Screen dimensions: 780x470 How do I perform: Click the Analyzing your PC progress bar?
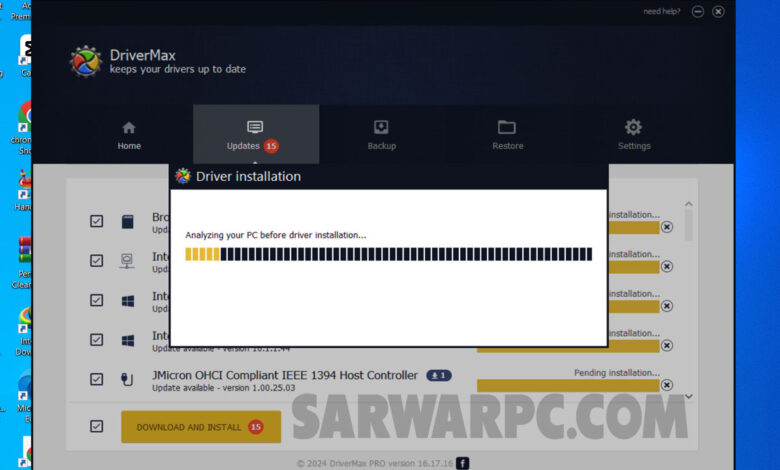click(389, 254)
